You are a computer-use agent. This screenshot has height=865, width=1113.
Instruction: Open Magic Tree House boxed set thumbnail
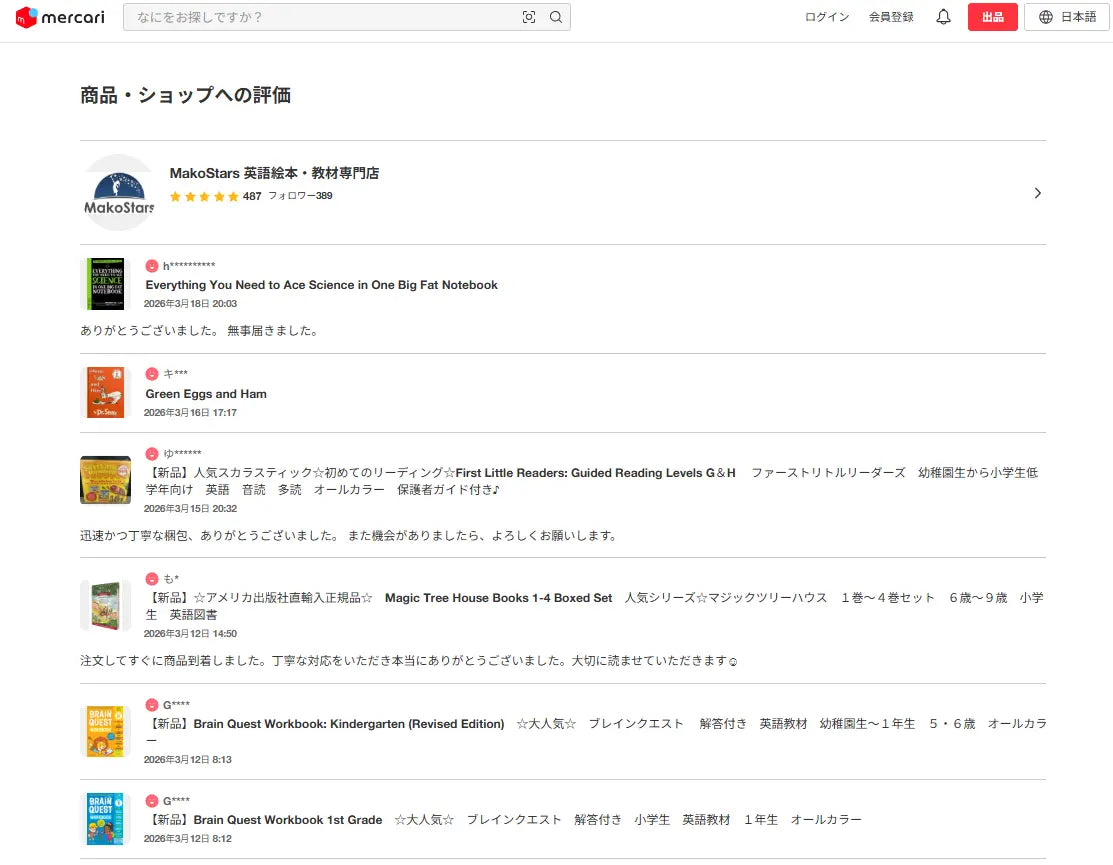point(105,606)
